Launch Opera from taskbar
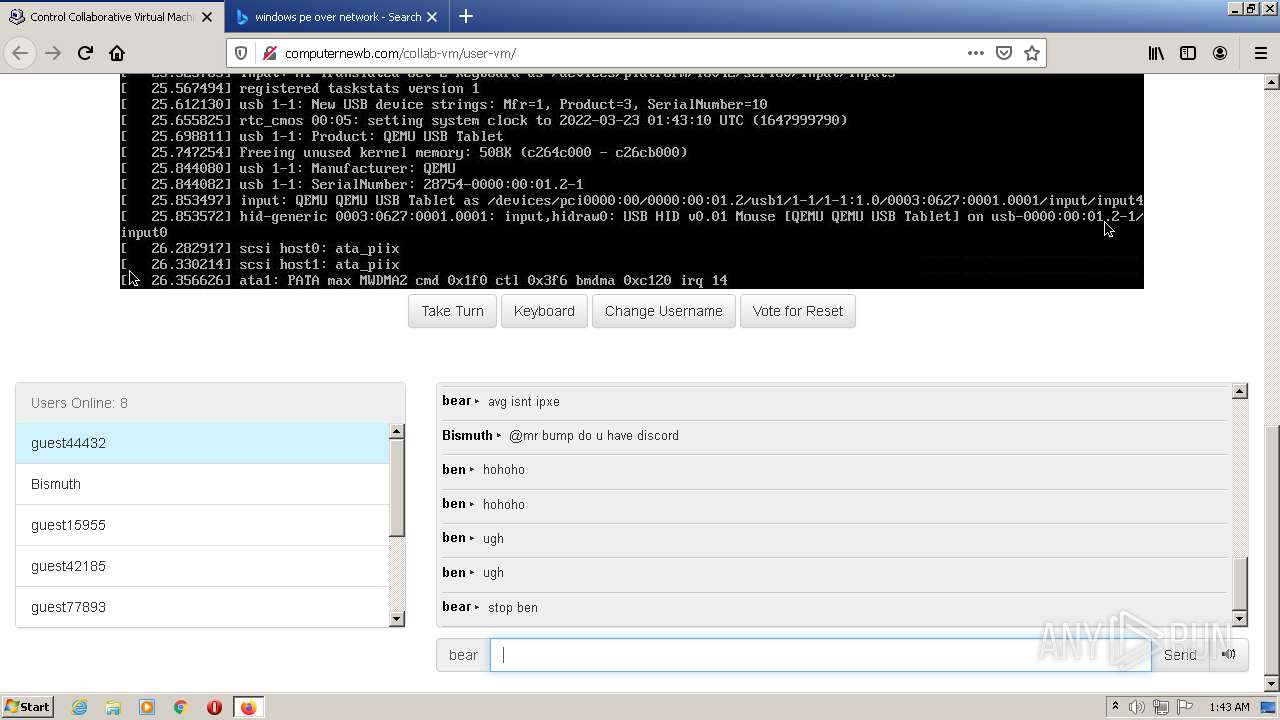Viewport: 1280px width, 720px height. click(214, 707)
